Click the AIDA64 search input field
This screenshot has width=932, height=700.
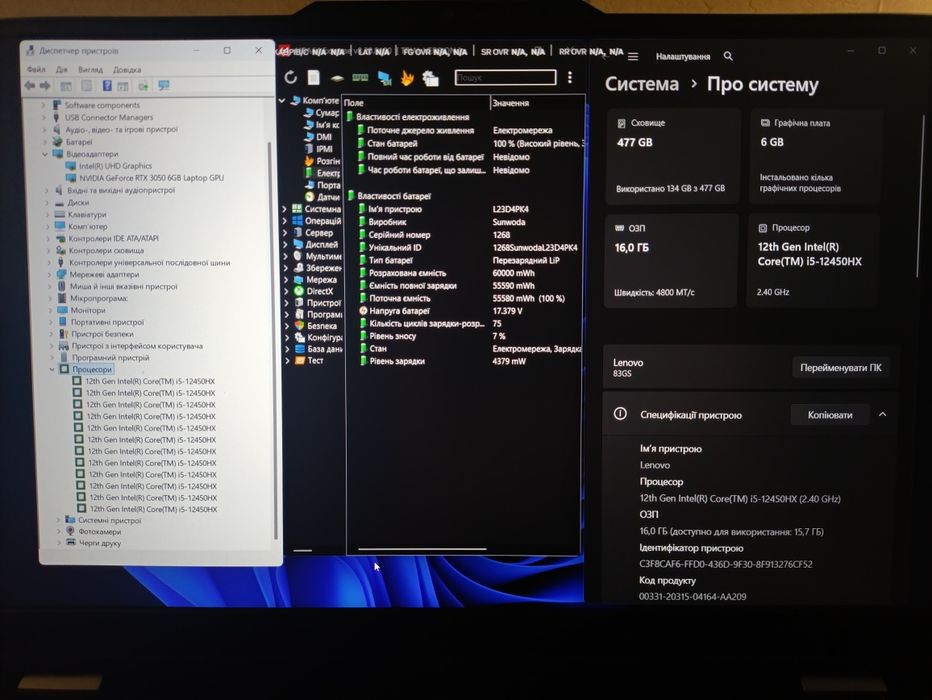pos(505,78)
